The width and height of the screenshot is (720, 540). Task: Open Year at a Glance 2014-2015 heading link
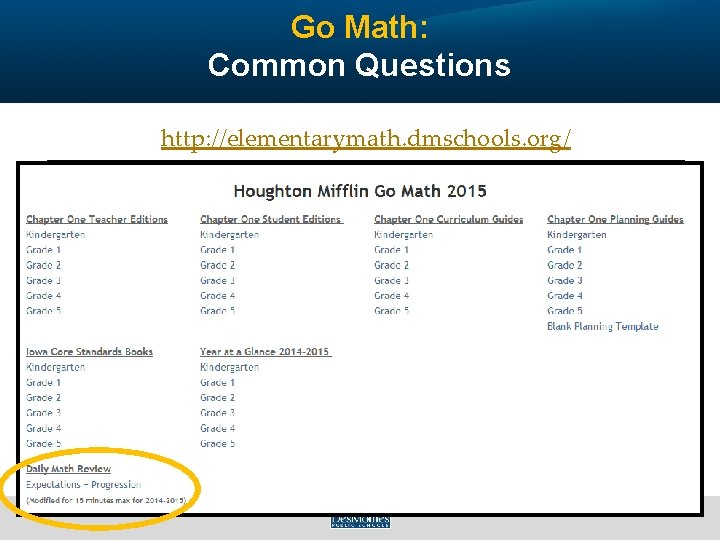coord(266,352)
